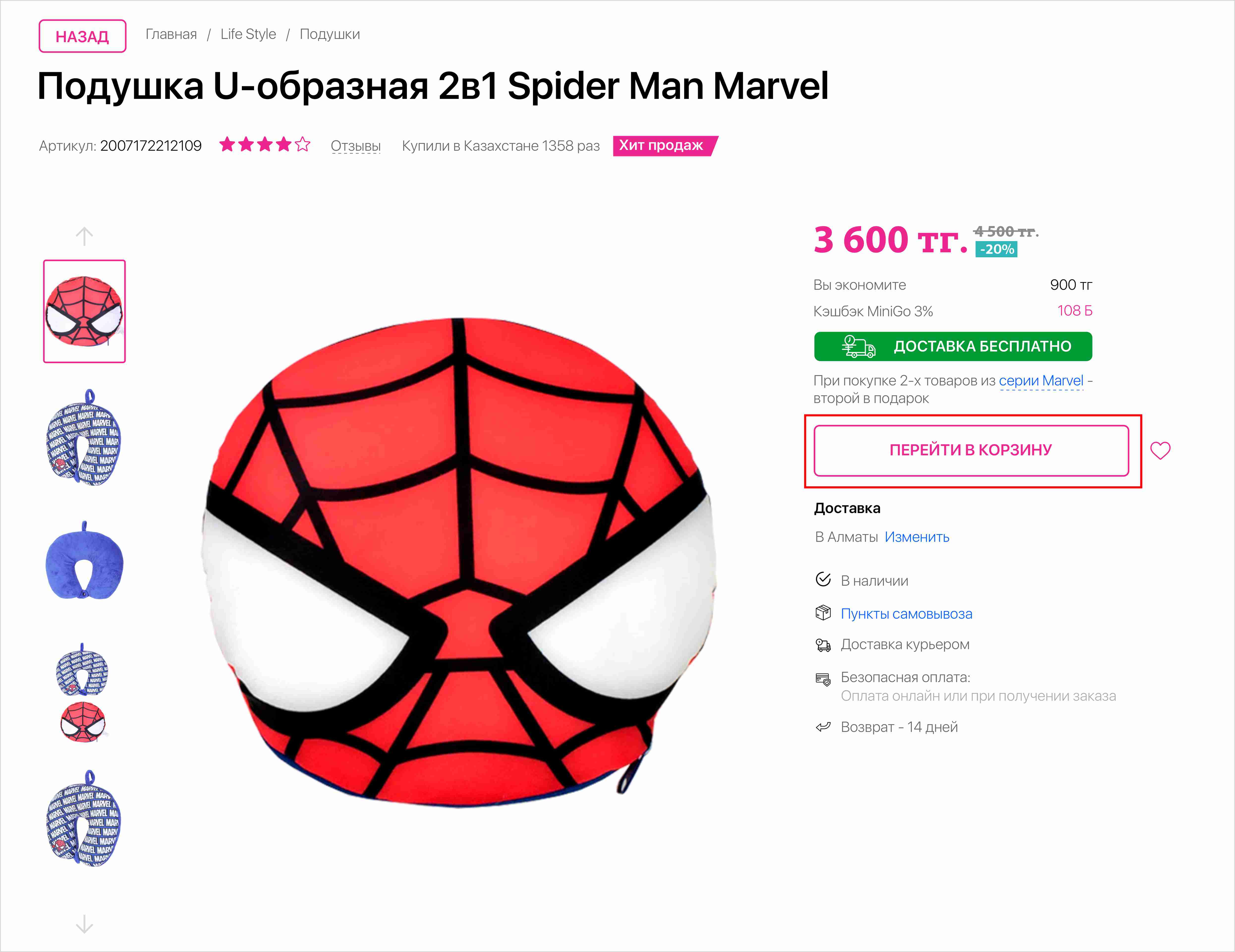Select the solid blue neck pillow thumbnail

84,562
